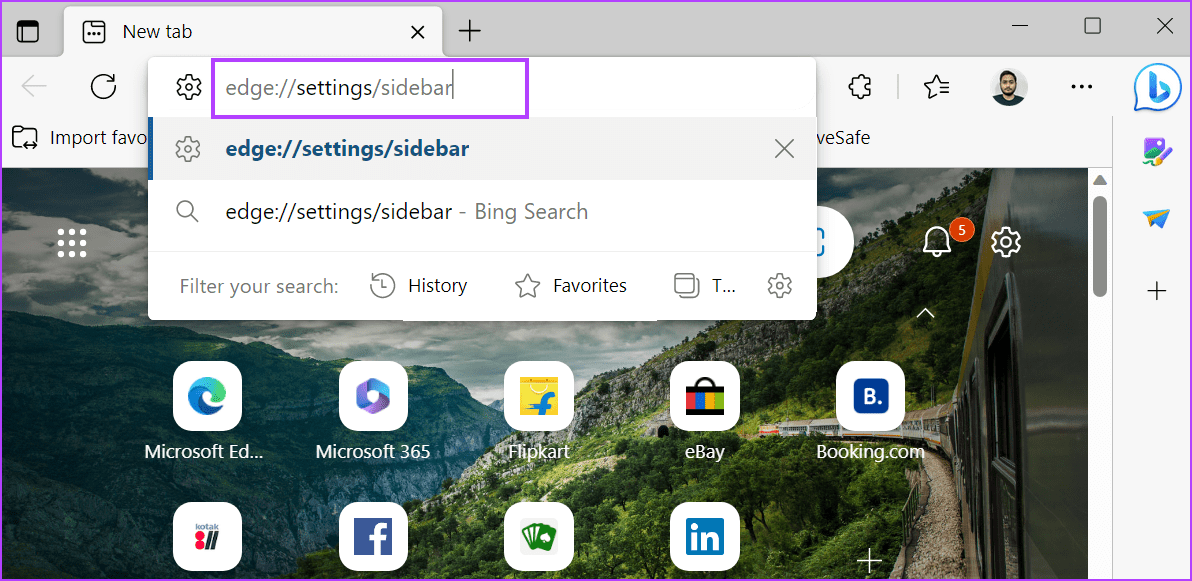Open Image Creator in the right sidebar
Image resolution: width=1192 pixels, height=581 pixels.
[x=1157, y=152]
